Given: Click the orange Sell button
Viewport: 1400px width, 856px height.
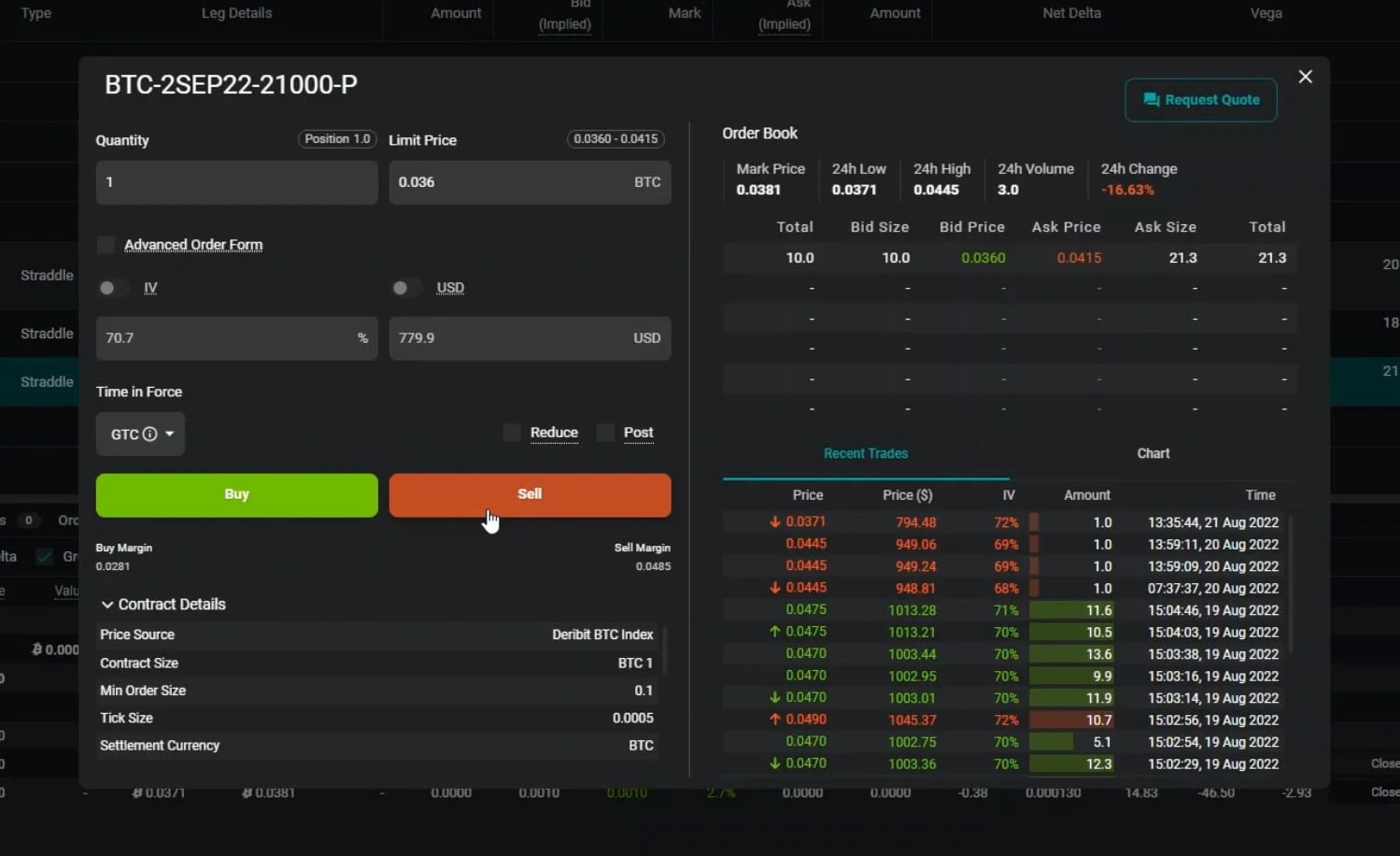Looking at the screenshot, I should (x=530, y=494).
